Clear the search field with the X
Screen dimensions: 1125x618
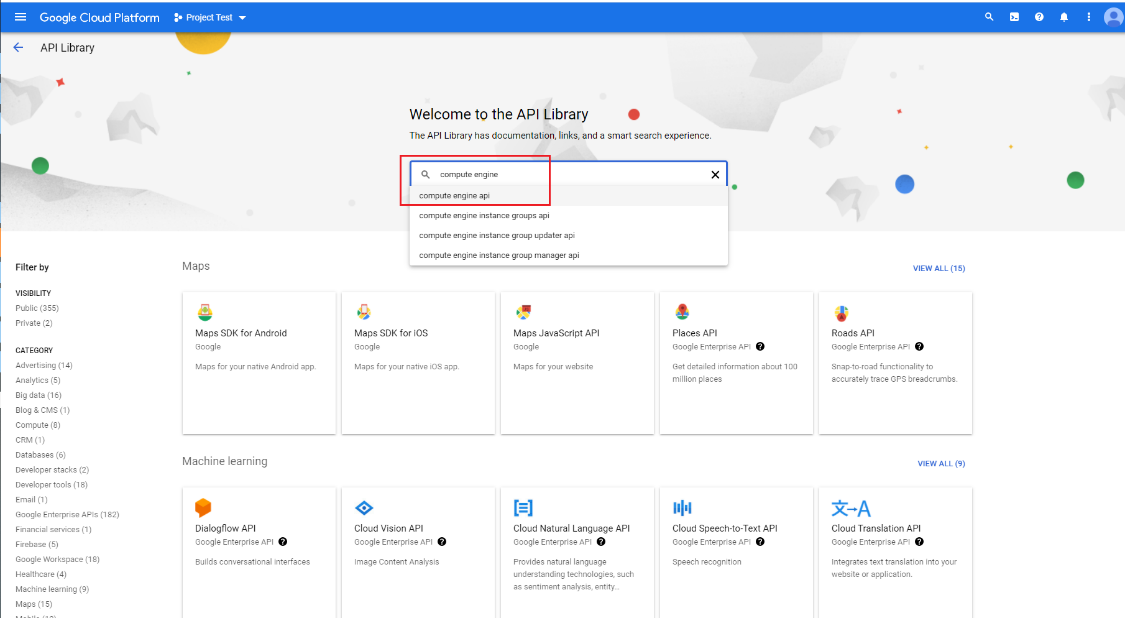click(715, 174)
